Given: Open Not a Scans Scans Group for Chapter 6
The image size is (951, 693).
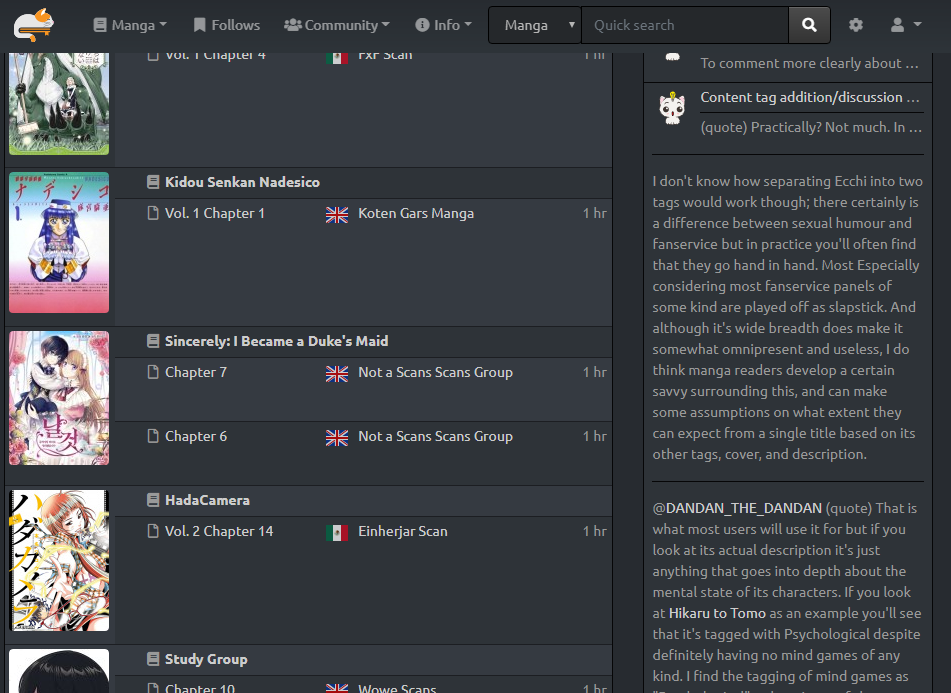Looking at the screenshot, I should 435,436.
